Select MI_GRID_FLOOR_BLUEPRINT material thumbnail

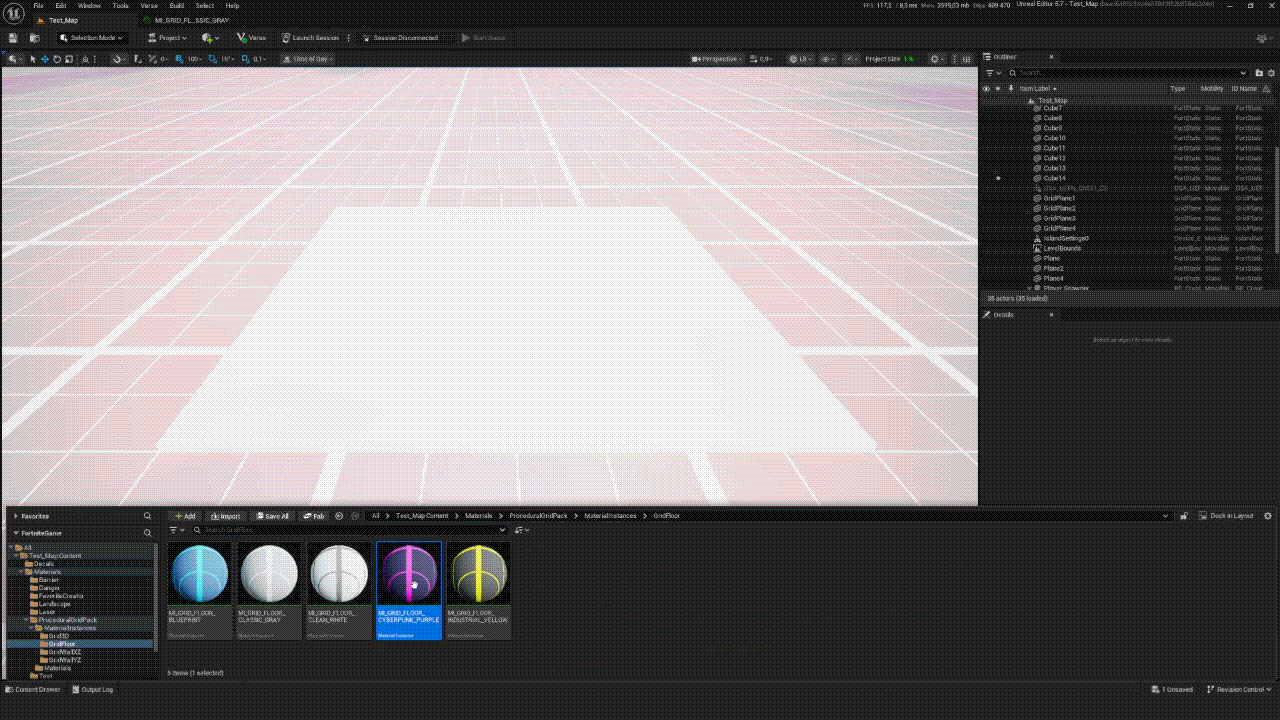click(200, 590)
